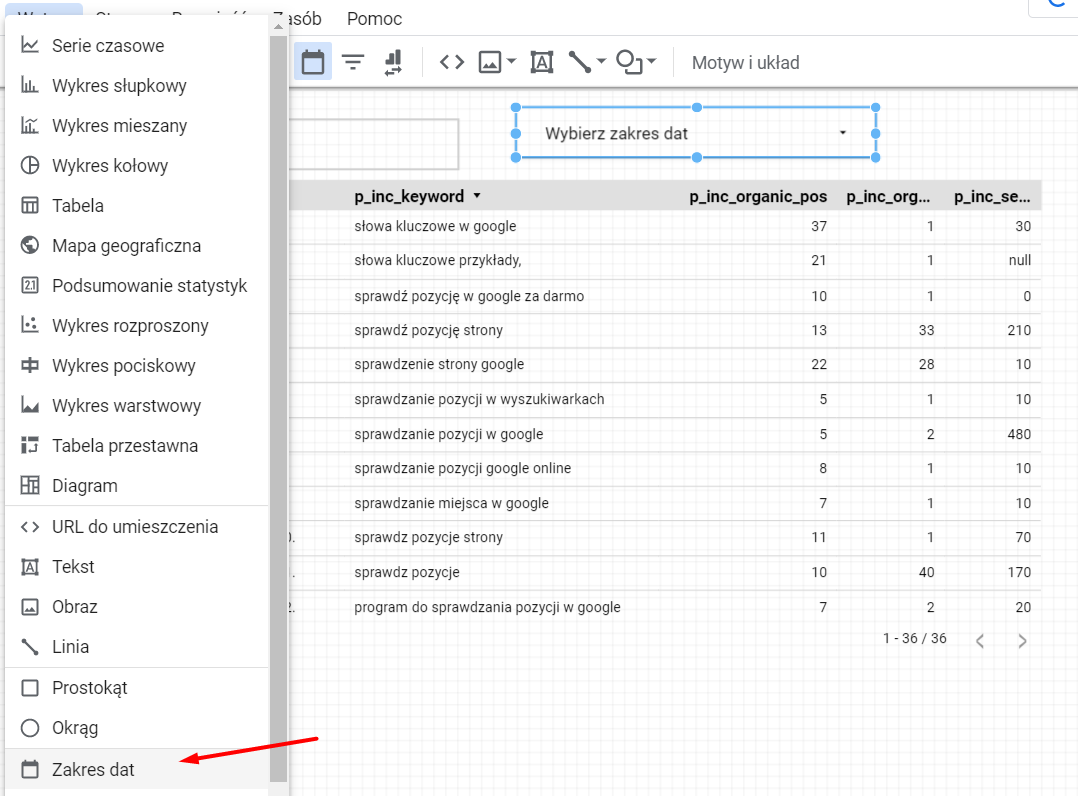Open the Pomoc menu
The image size is (1078, 796).
point(374,19)
